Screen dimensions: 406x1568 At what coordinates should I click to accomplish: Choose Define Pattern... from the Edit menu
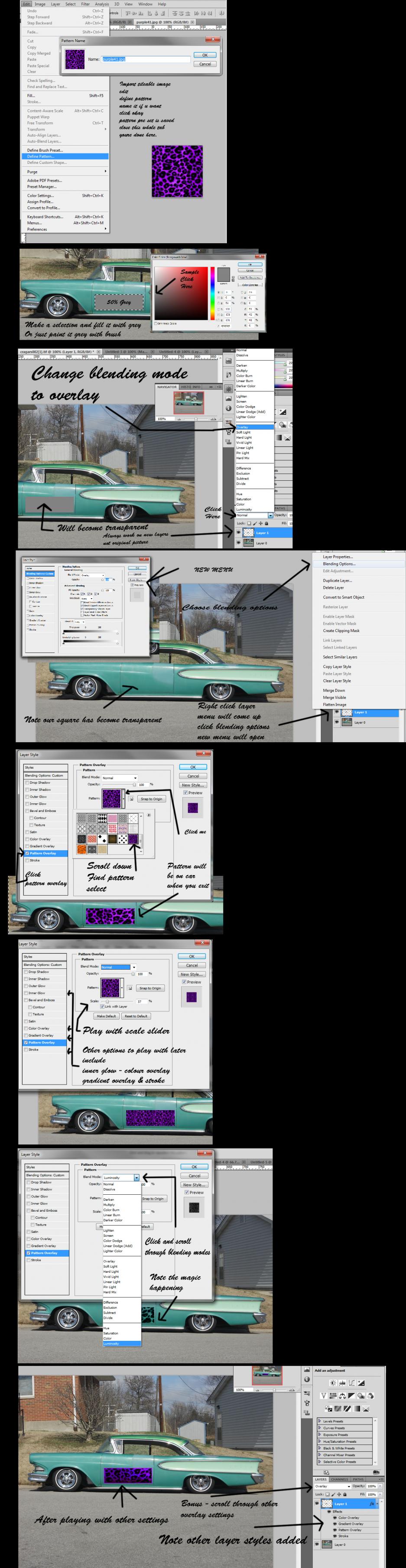[x=41, y=156]
